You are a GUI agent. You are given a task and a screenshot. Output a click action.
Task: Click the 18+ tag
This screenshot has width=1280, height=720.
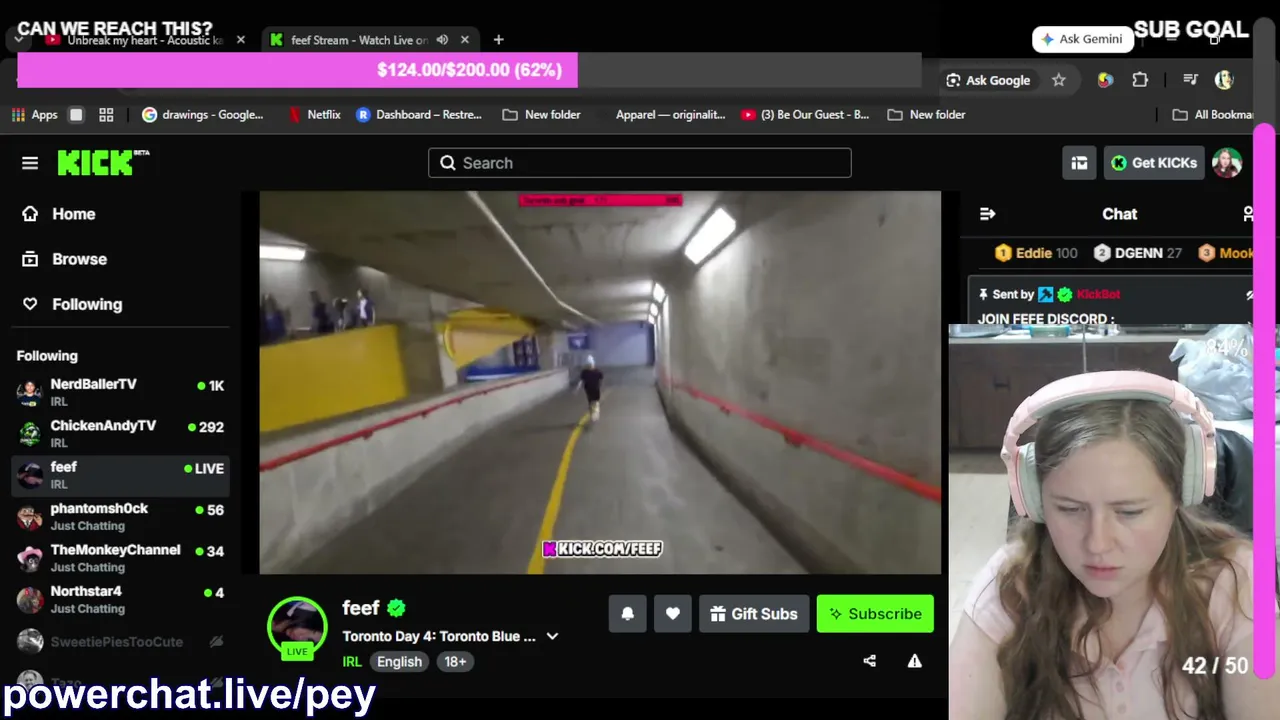(x=455, y=662)
